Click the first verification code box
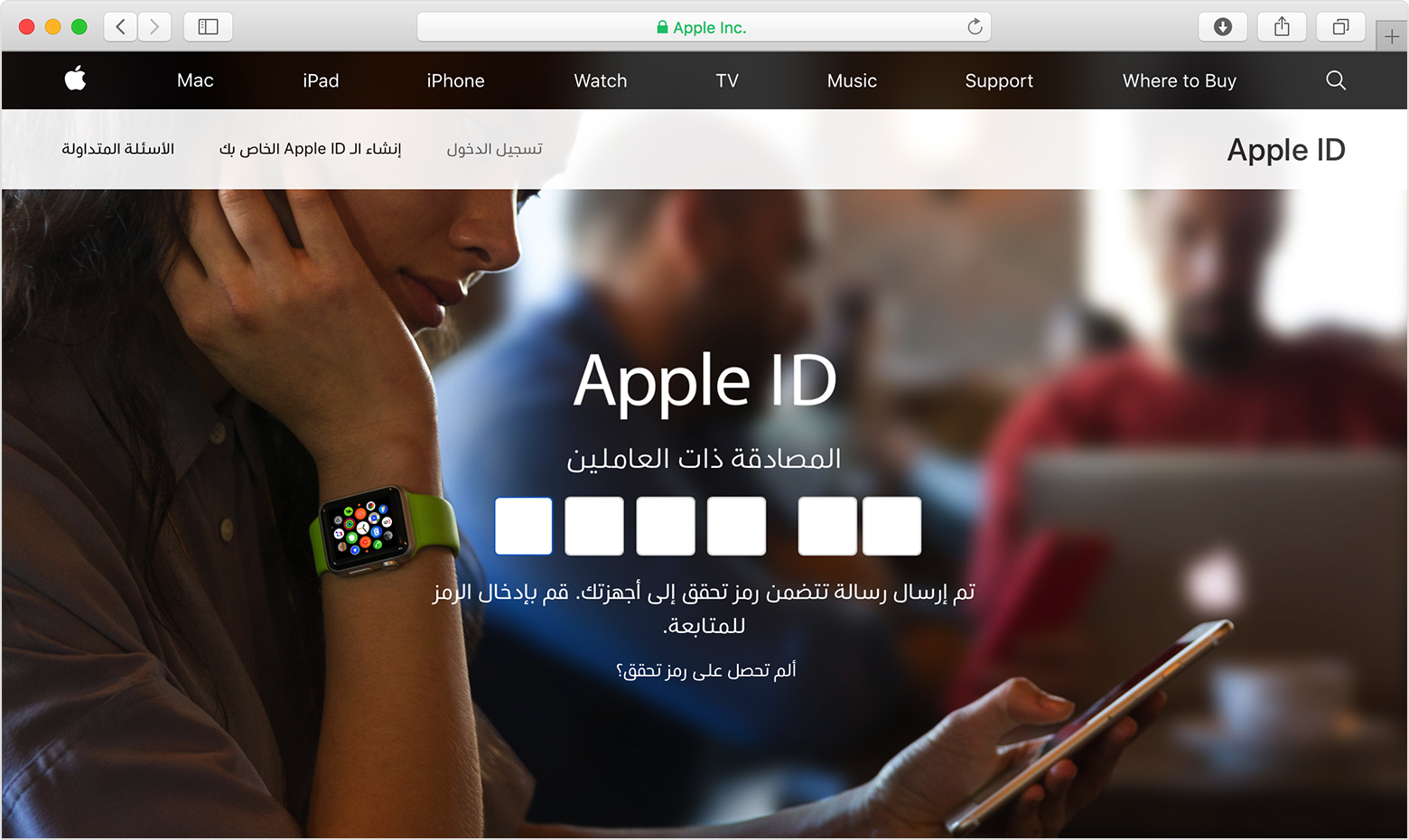This screenshot has height=840, width=1409. [x=524, y=526]
